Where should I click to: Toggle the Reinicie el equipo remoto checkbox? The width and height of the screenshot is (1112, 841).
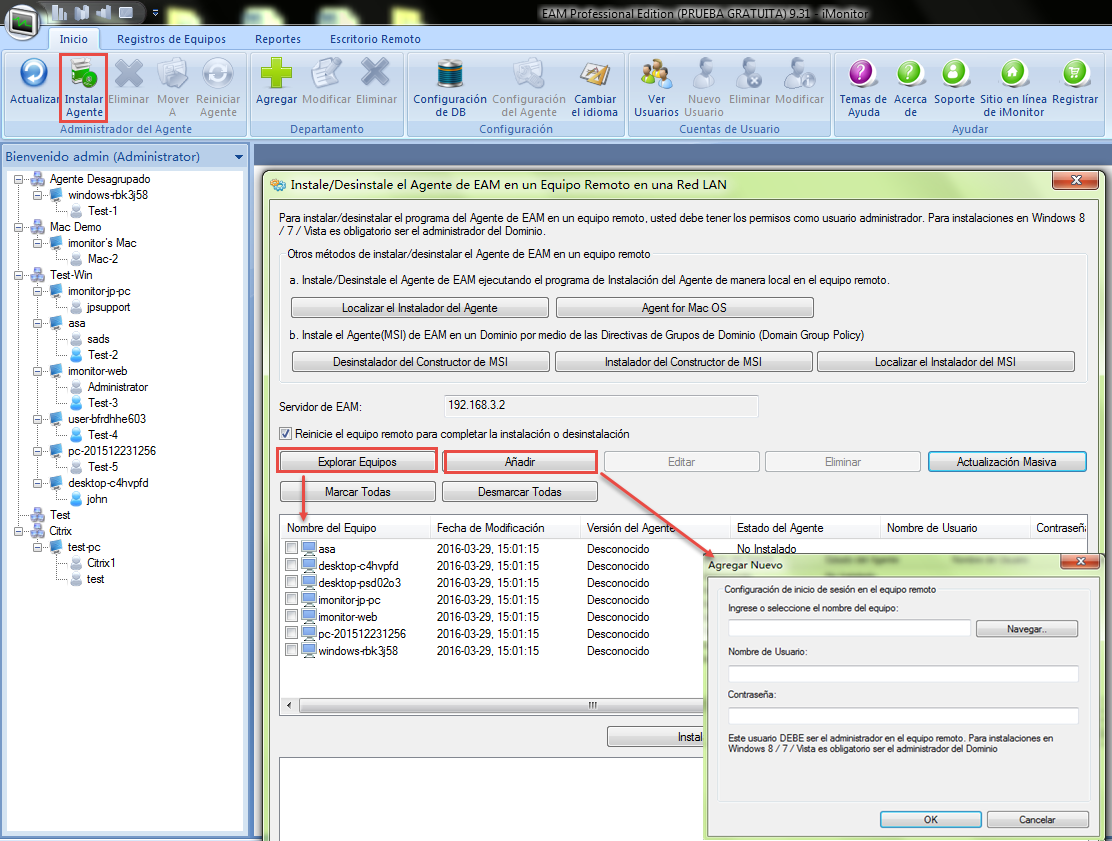coord(286,434)
